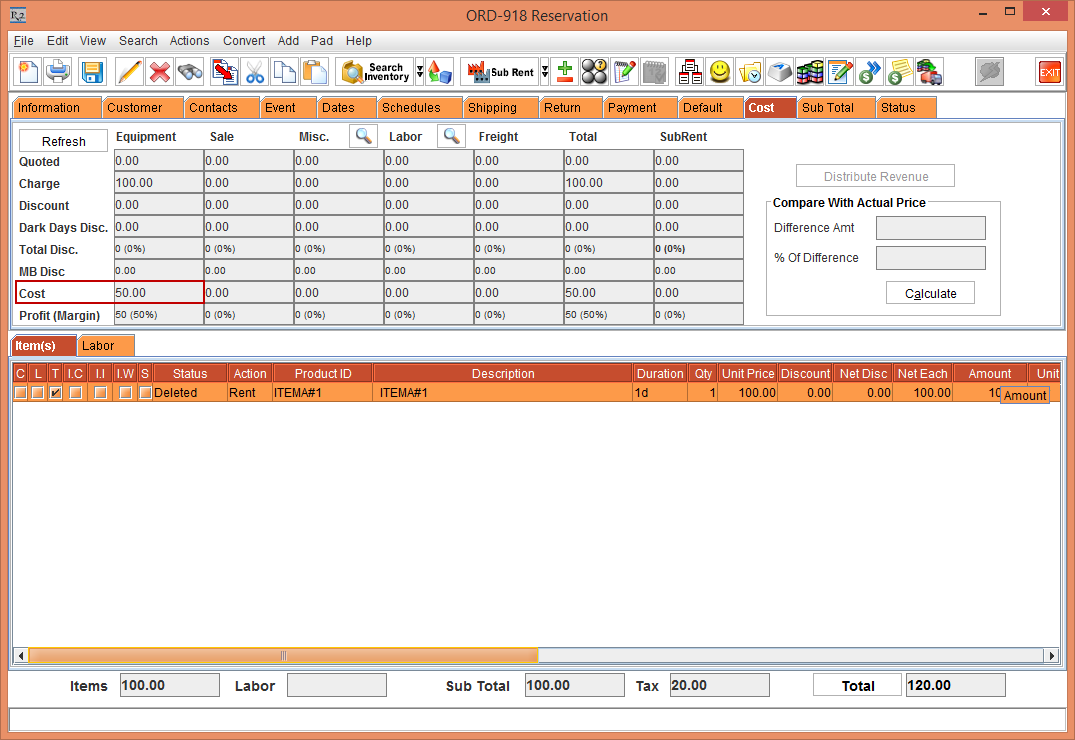This screenshot has width=1075, height=740.
Task: Click the red X delete icon
Action: pyautogui.click(x=160, y=72)
